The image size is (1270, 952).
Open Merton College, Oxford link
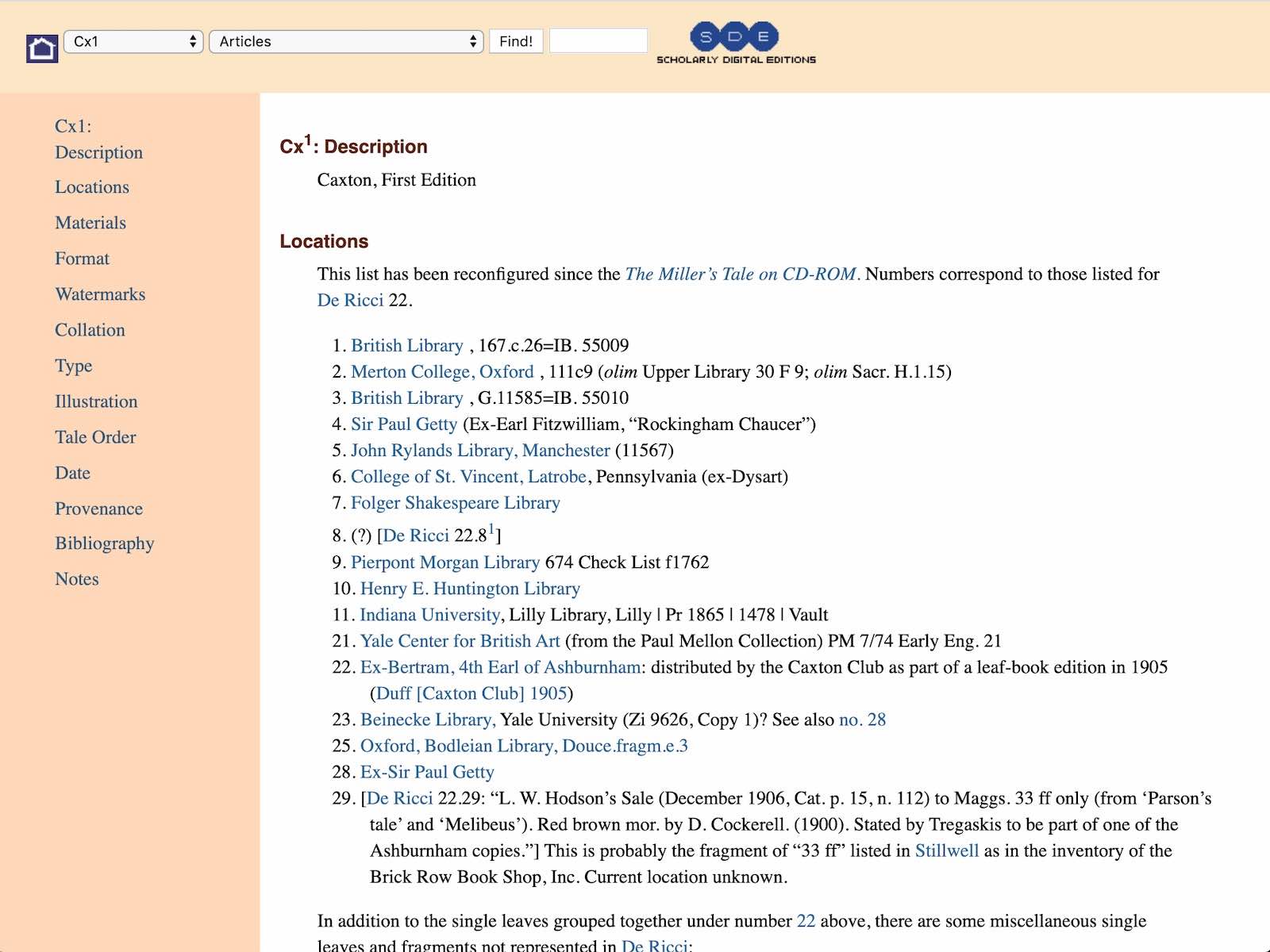442,371
